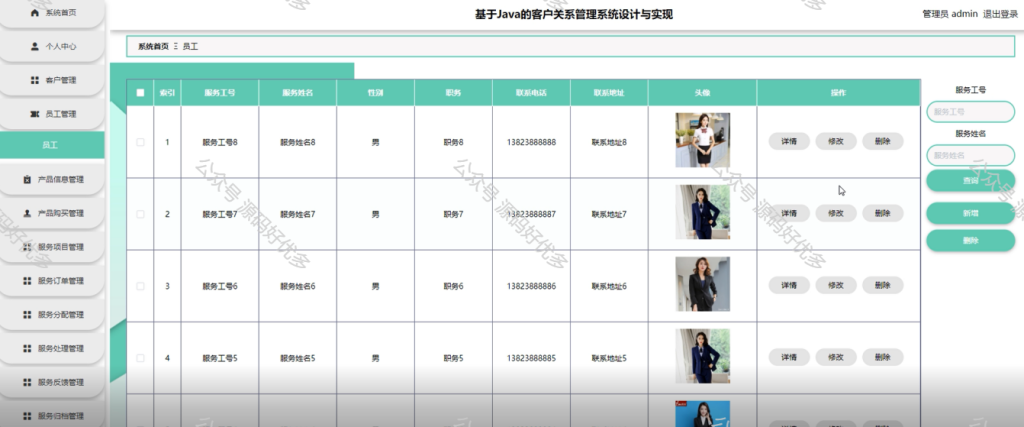Toggle the select-all checkbox in table header
This screenshot has width=1024, height=427.
click(140, 93)
